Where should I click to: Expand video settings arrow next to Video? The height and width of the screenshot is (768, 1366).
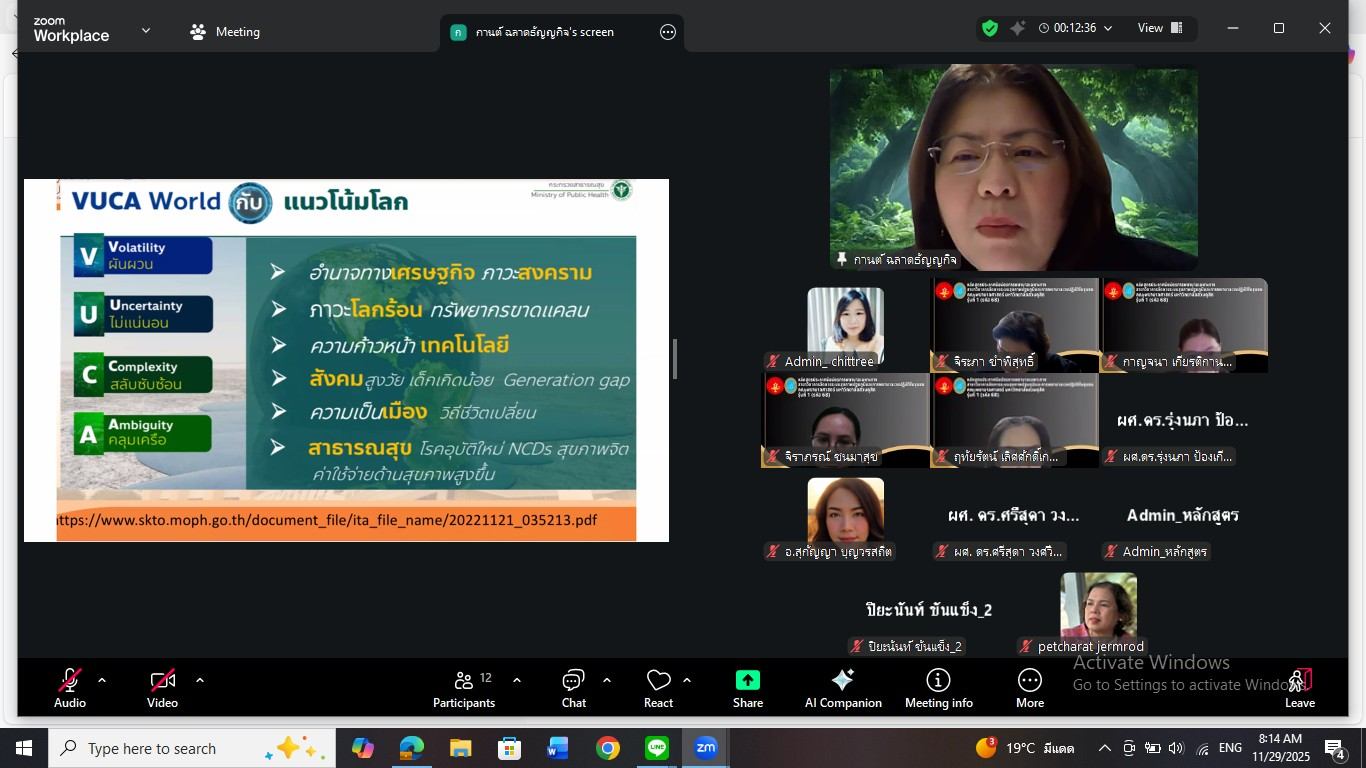(x=200, y=680)
